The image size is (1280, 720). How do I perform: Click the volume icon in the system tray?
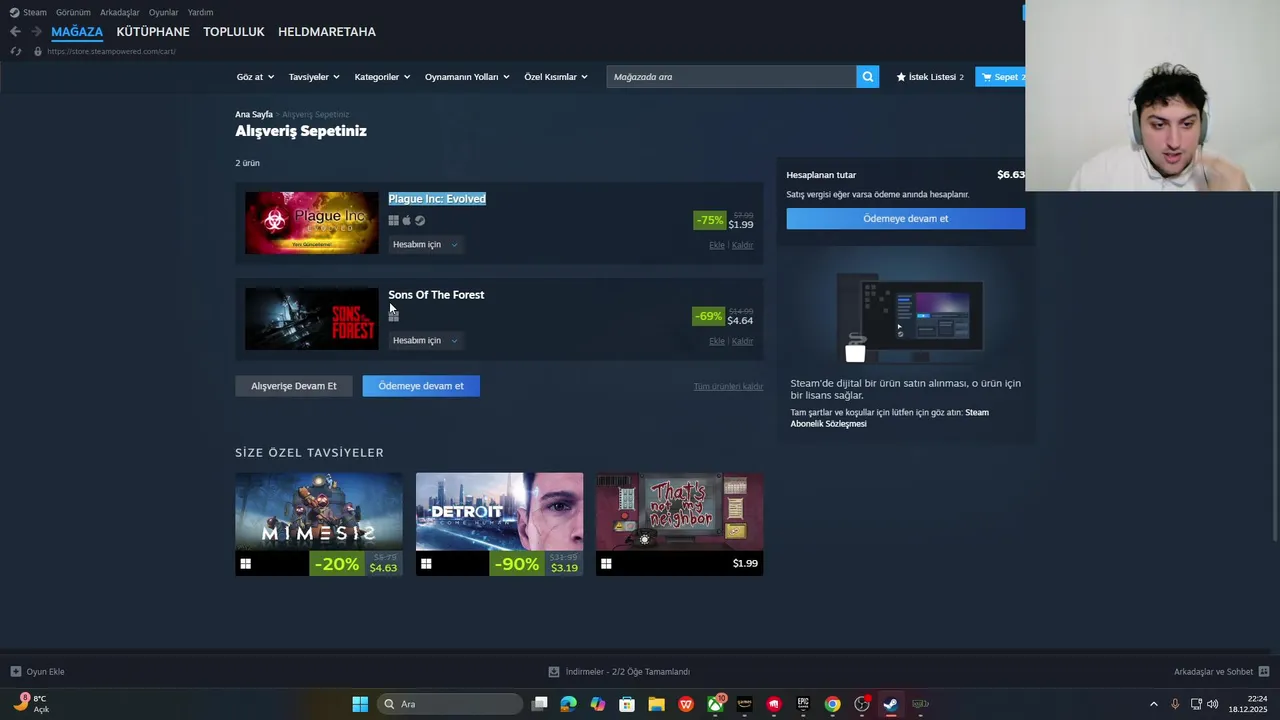coord(1213,704)
